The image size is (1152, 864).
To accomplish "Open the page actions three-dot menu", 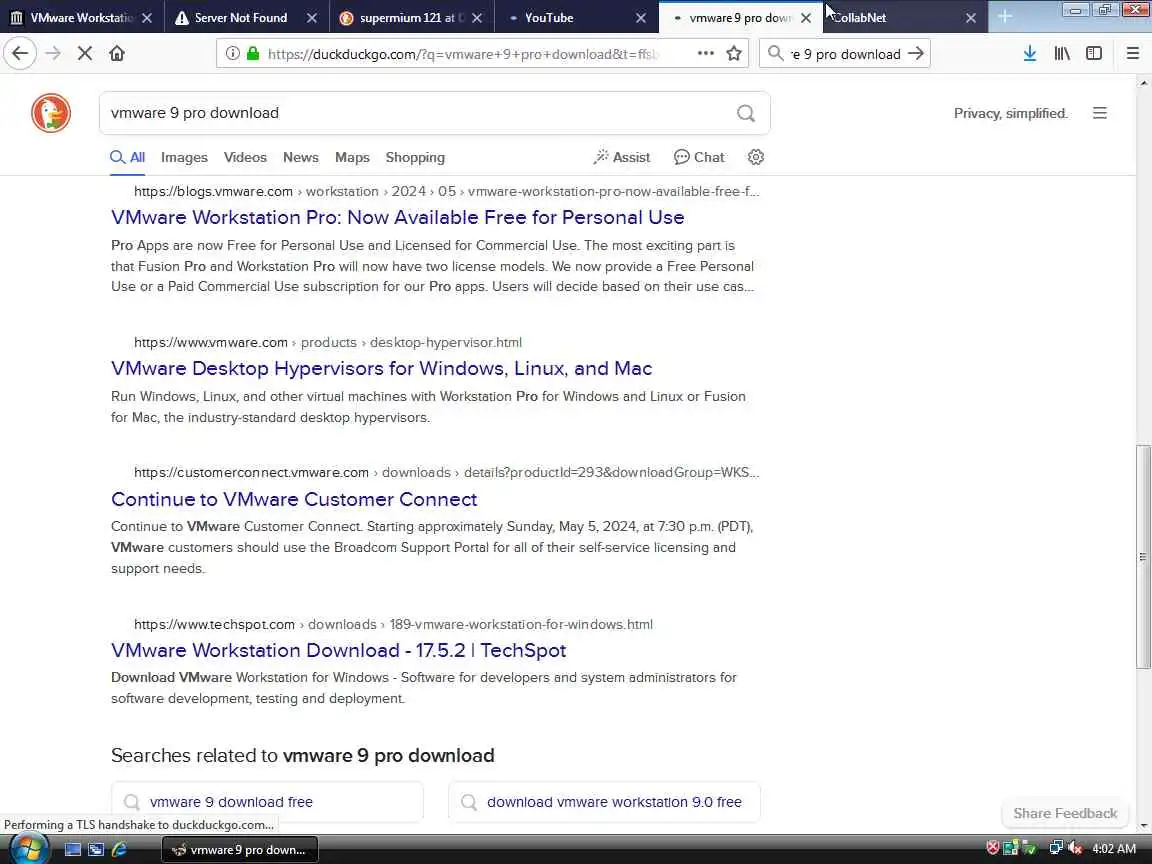I will 705,53.
